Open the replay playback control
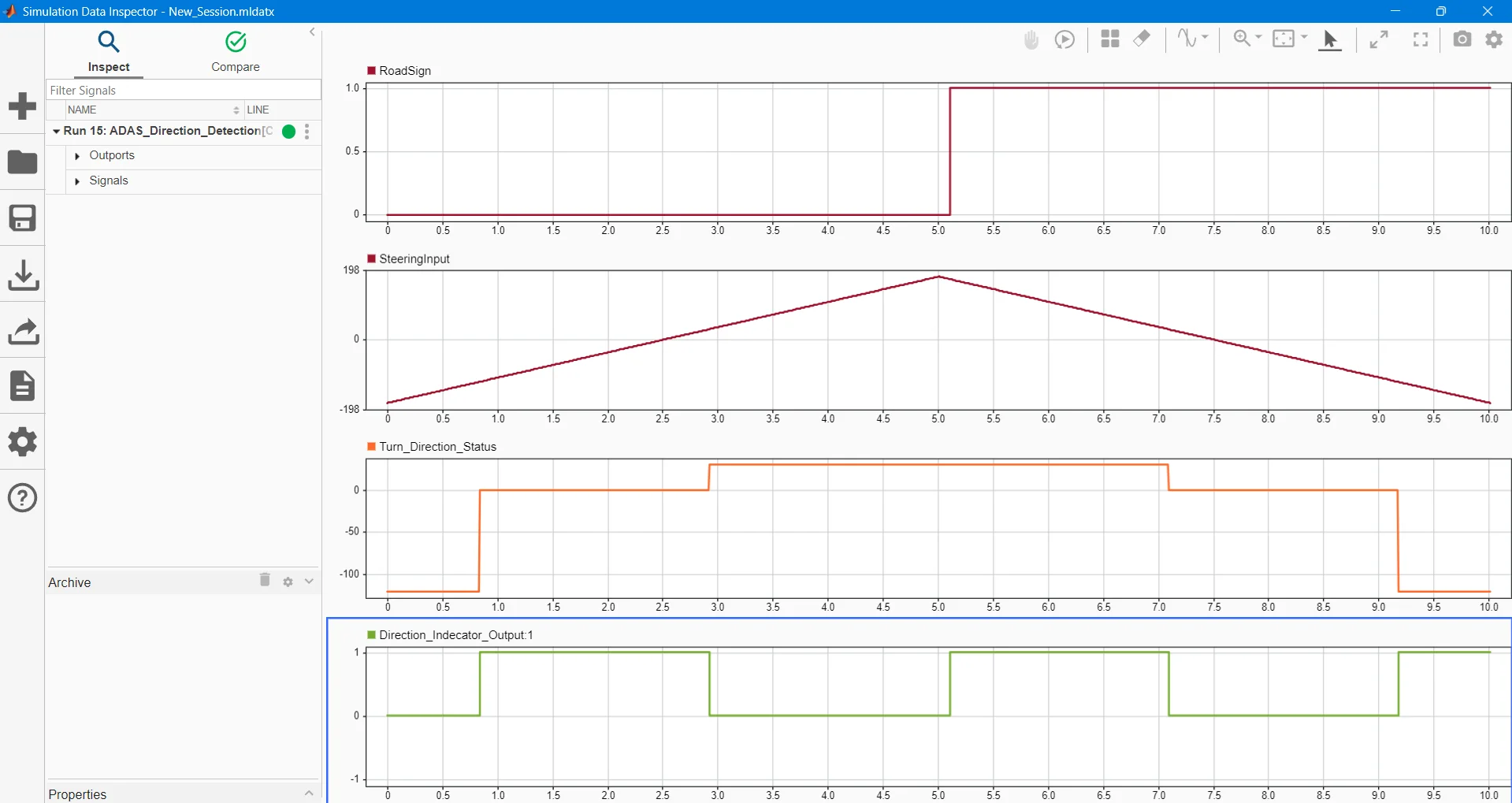Image resolution: width=1512 pixels, height=803 pixels. coord(1064,39)
